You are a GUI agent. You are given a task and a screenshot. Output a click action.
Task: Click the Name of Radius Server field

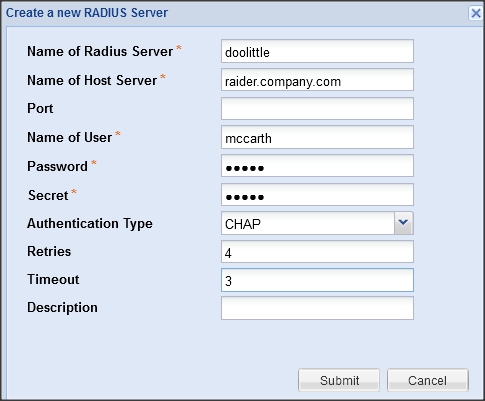pos(317,51)
